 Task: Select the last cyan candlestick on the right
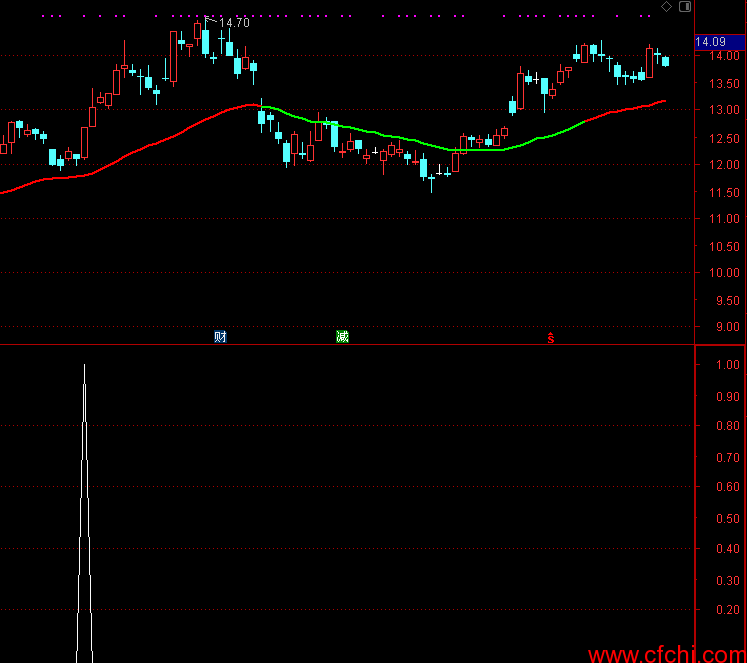(666, 61)
